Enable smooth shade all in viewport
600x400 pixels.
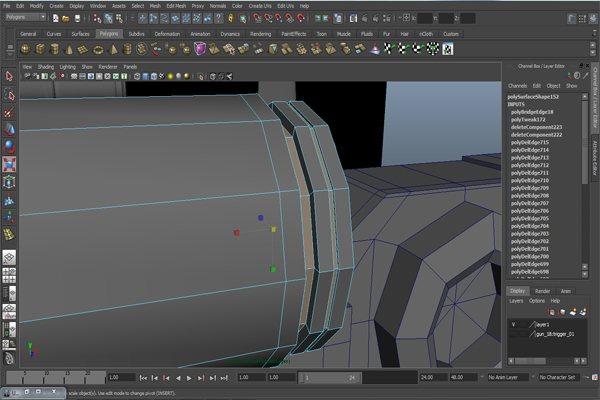click(x=145, y=76)
